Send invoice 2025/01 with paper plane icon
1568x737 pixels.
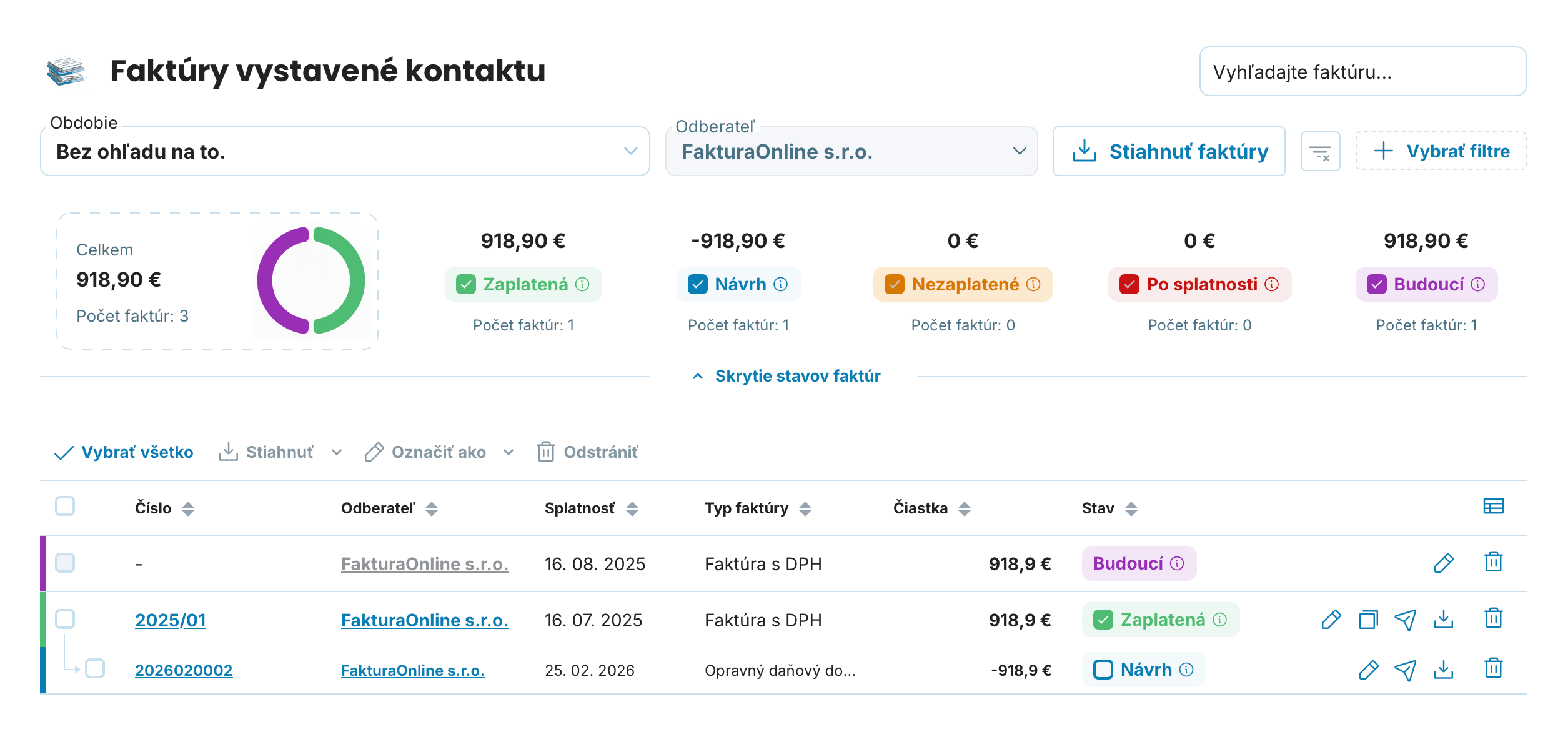click(1406, 620)
